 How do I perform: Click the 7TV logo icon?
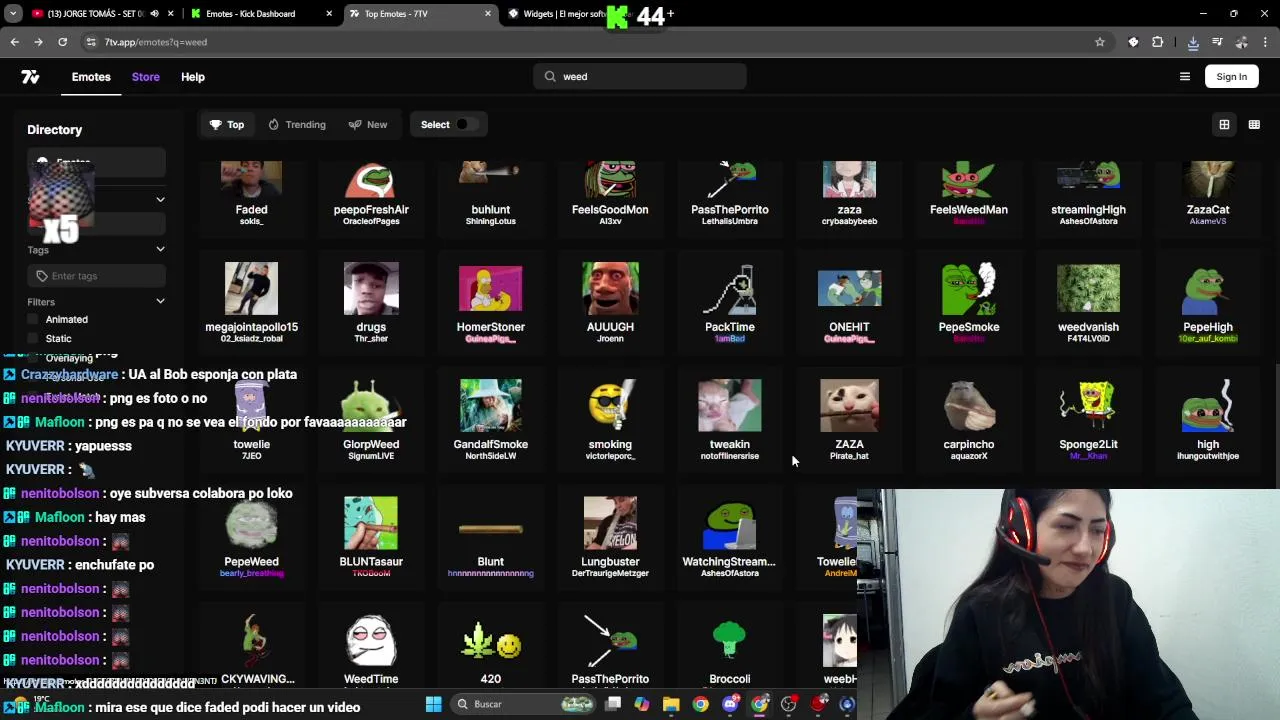(x=30, y=77)
